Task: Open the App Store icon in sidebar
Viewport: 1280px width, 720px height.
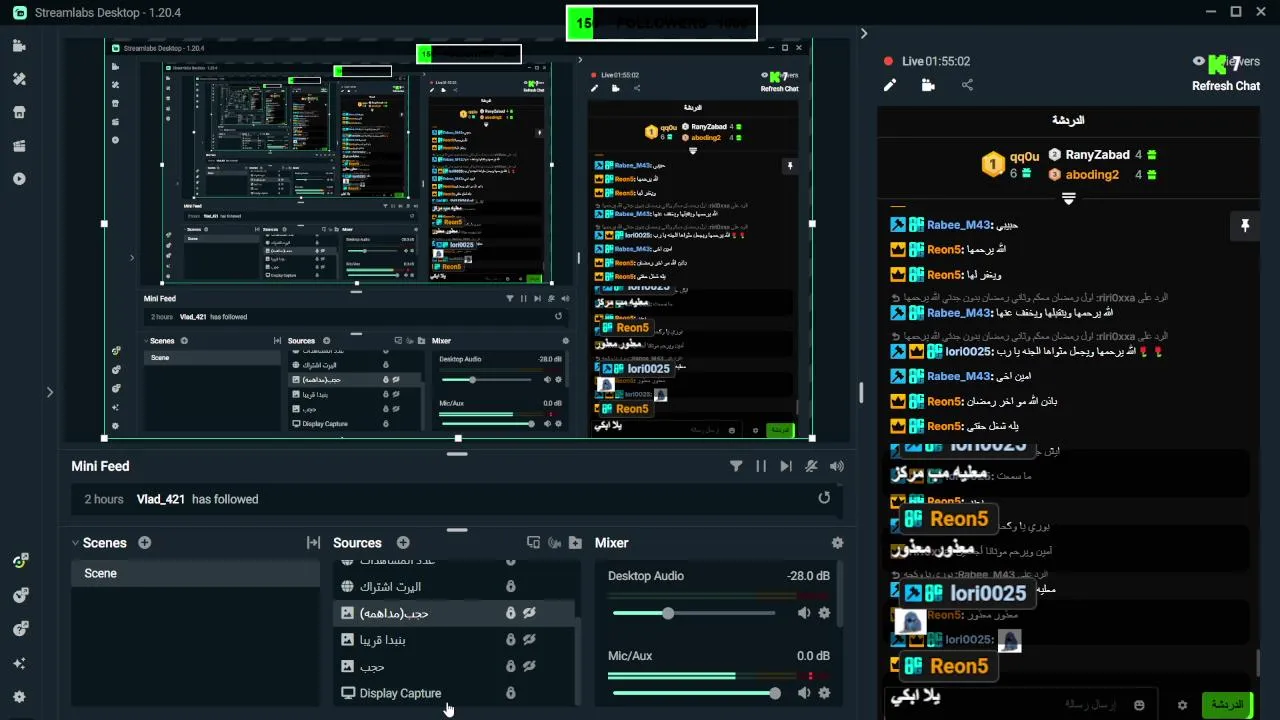Action: [x=19, y=112]
